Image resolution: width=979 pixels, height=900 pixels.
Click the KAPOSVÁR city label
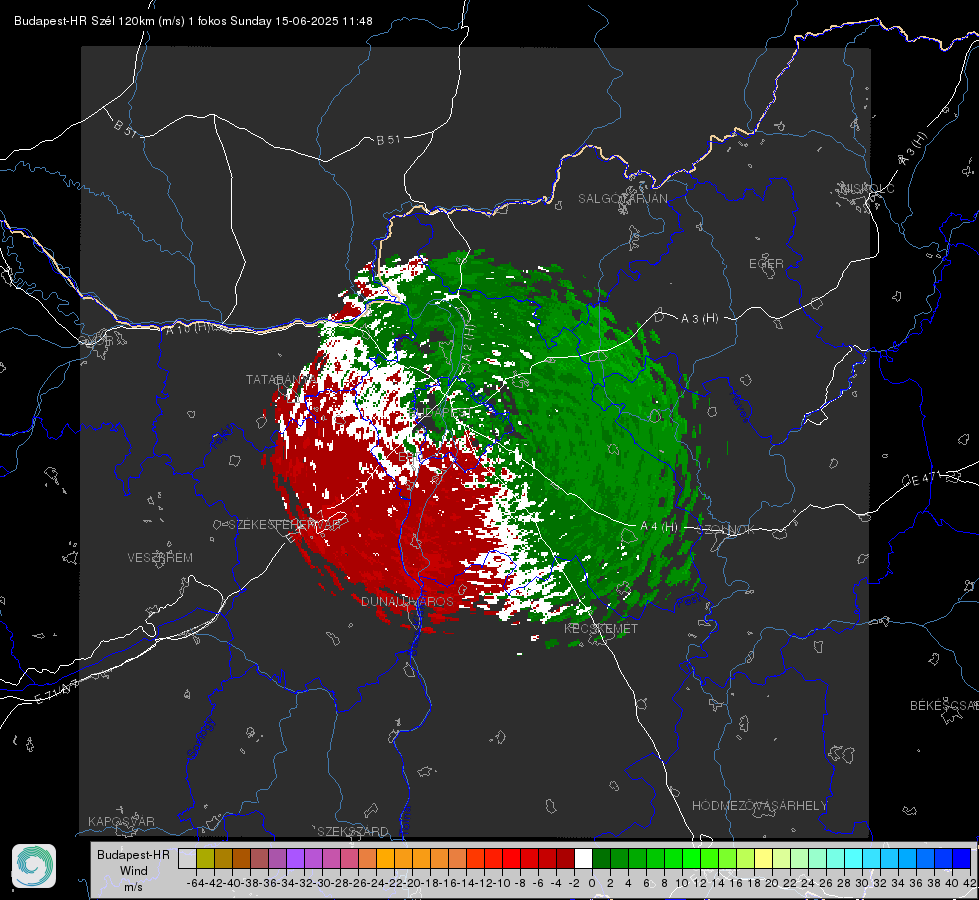point(121,821)
